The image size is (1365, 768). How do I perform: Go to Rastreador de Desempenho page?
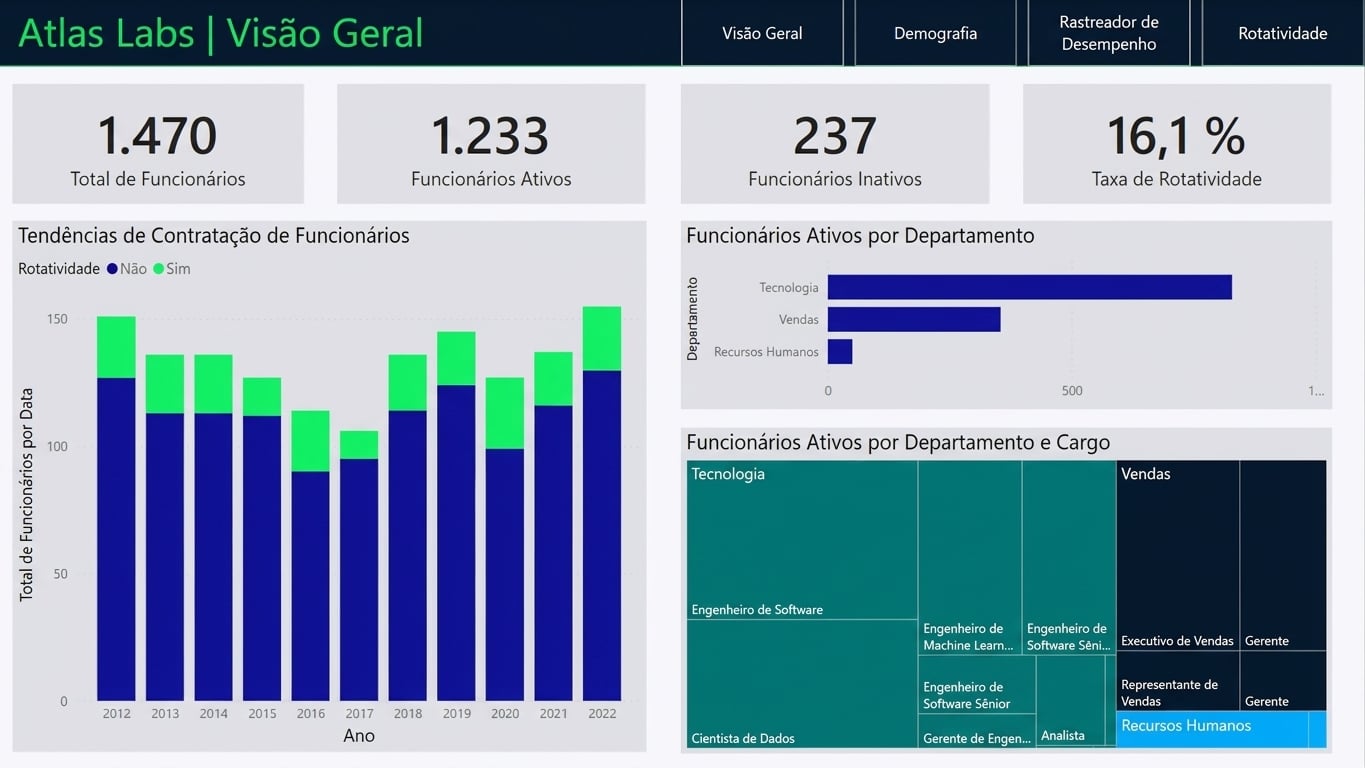[x=1109, y=33]
